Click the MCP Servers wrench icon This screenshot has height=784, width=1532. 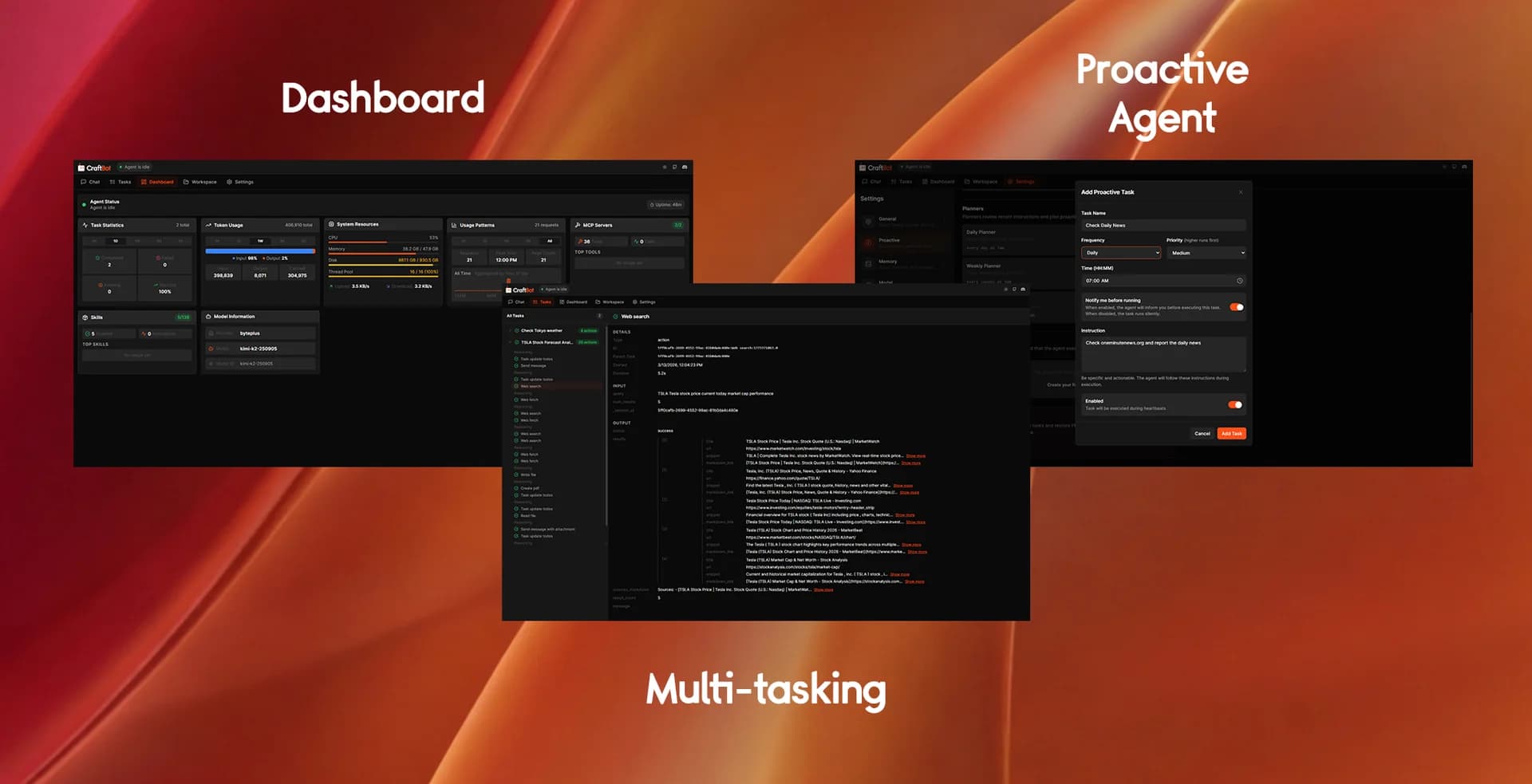tap(578, 225)
